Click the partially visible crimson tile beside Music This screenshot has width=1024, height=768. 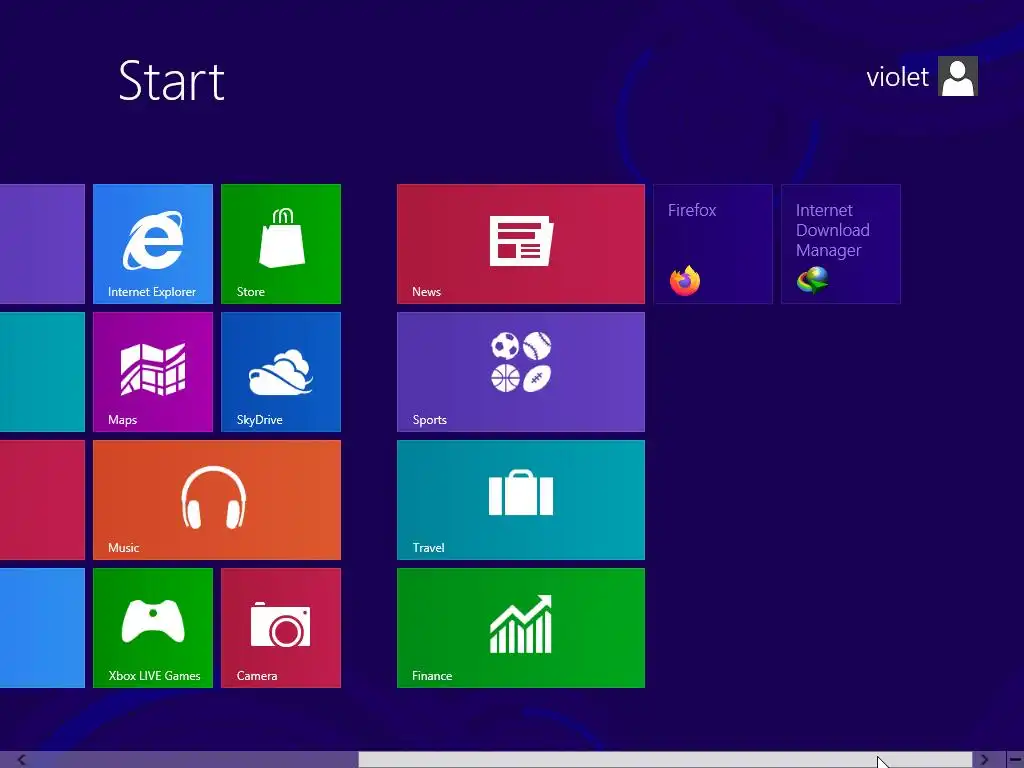point(42,500)
